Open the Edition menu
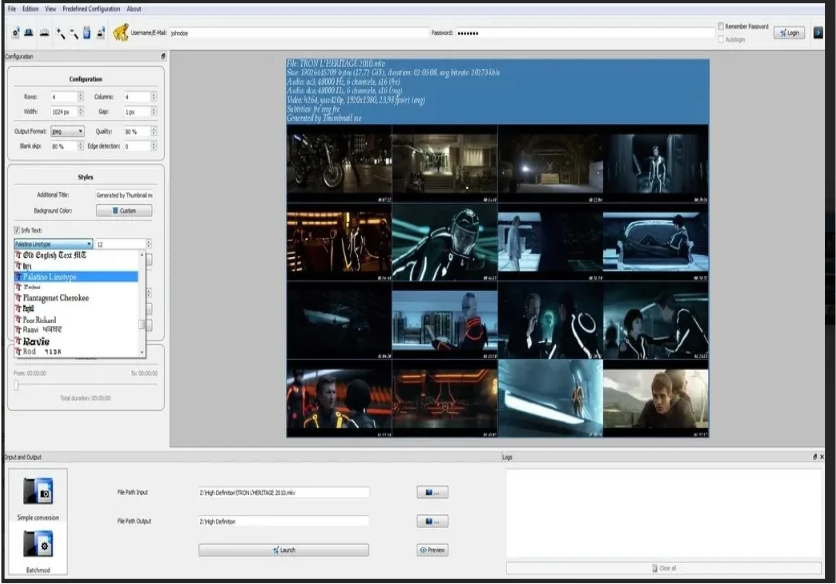This screenshot has width=836, height=584. tap(30, 9)
